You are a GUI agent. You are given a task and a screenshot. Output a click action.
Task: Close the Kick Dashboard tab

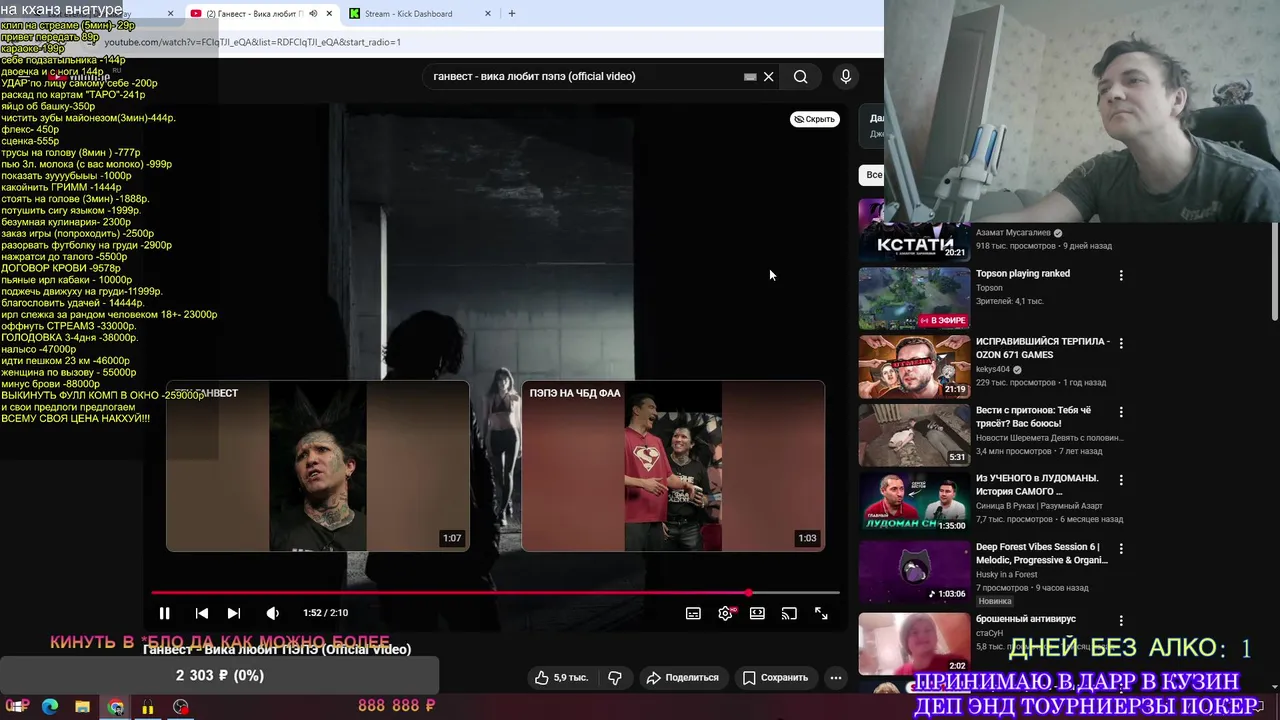click(x=488, y=14)
